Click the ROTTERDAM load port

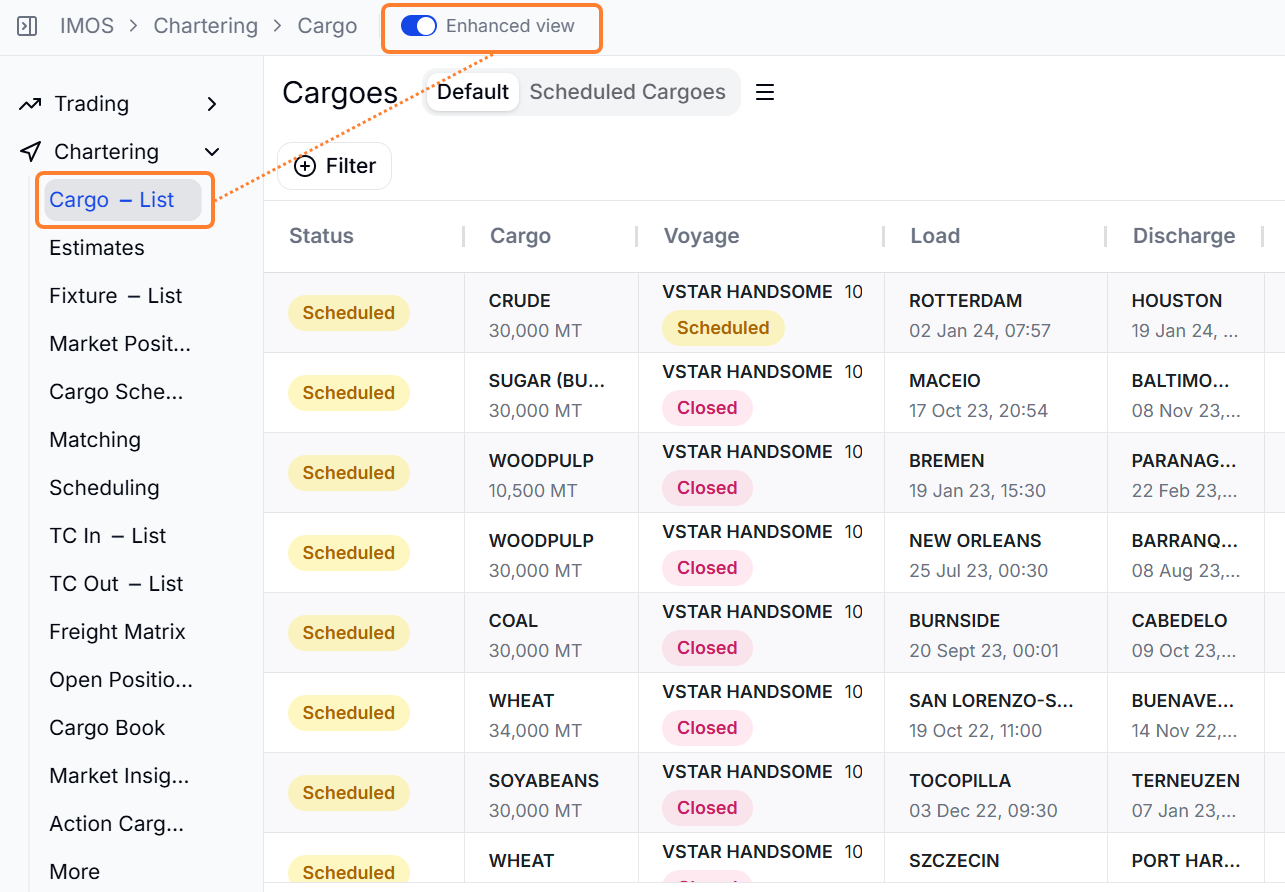pos(965,301)
